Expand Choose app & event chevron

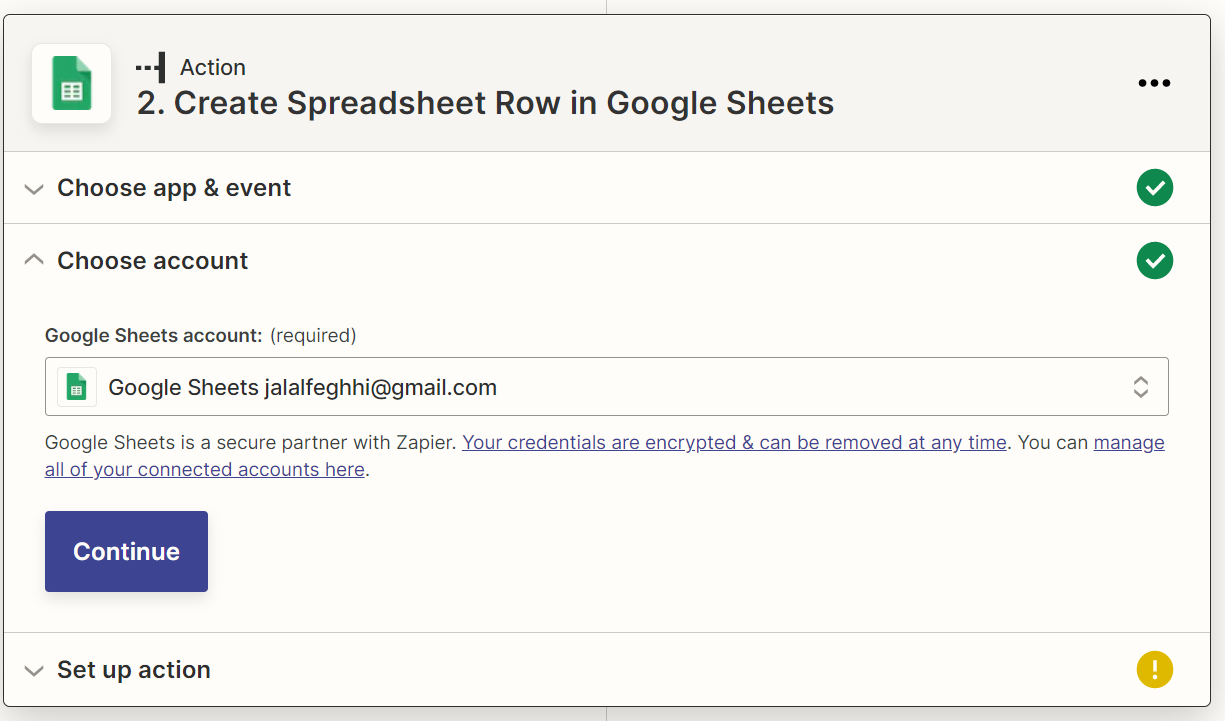click(34, 189)
